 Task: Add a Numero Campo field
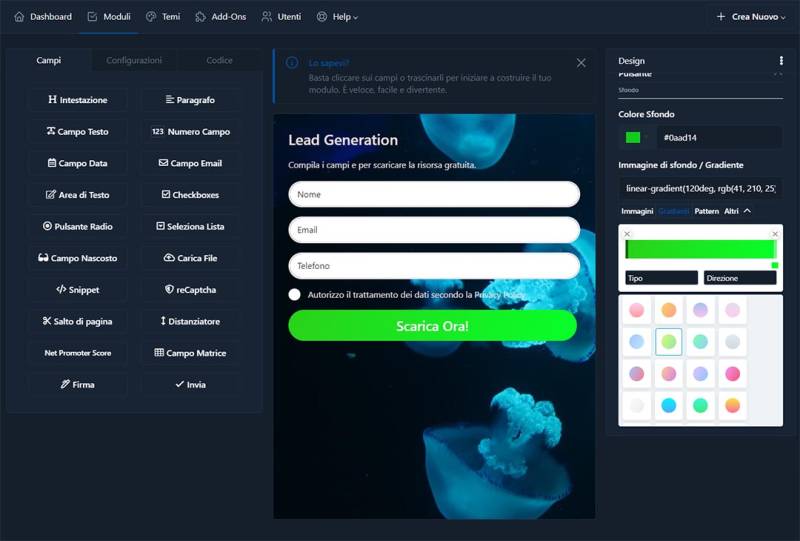click(190, 131)
